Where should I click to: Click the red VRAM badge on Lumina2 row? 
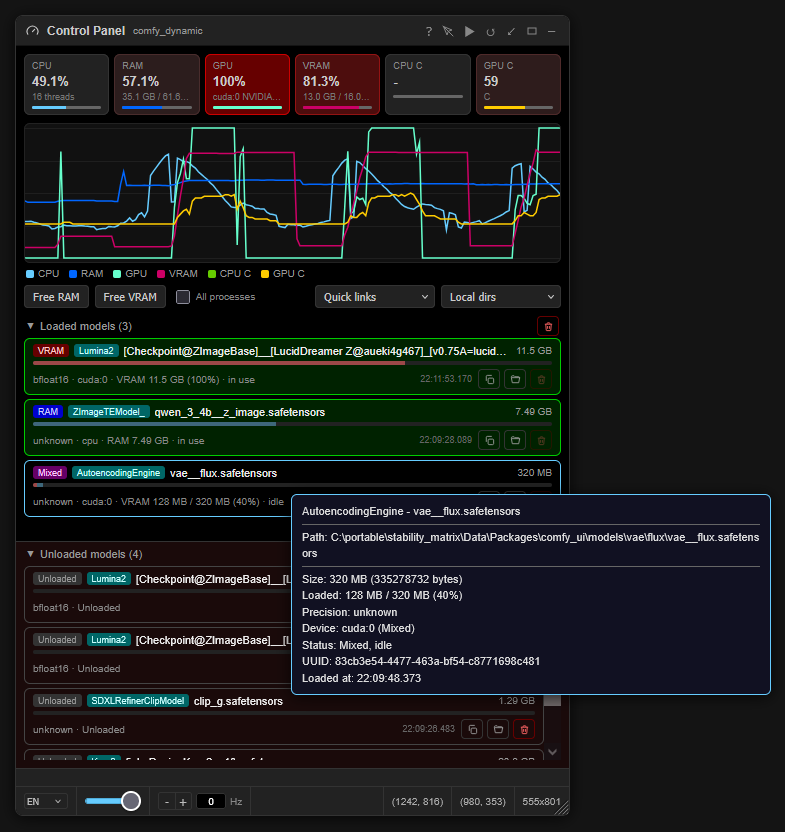[x=51, y=351]
